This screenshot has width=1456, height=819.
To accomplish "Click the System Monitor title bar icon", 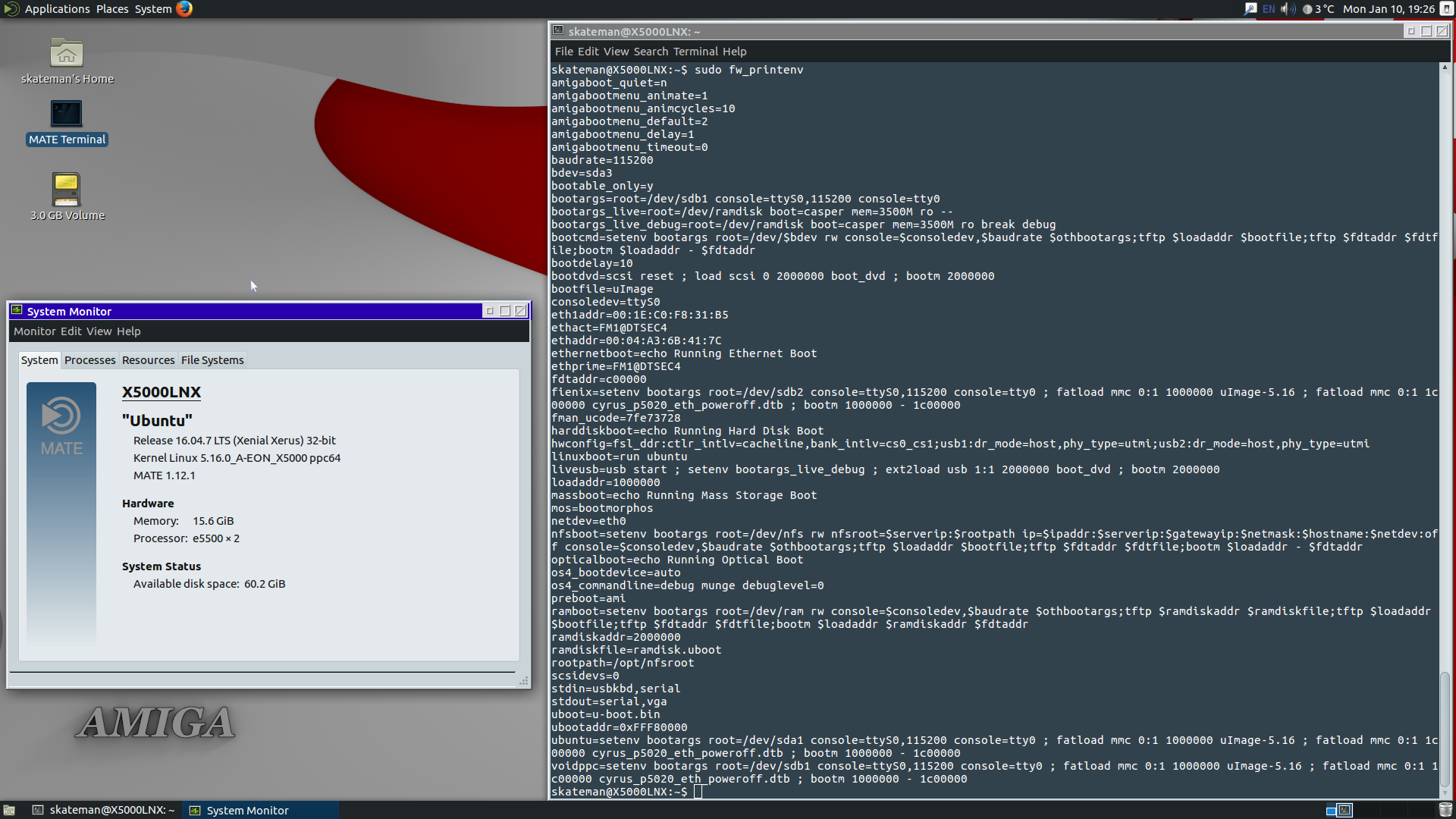I will [17, 311].
